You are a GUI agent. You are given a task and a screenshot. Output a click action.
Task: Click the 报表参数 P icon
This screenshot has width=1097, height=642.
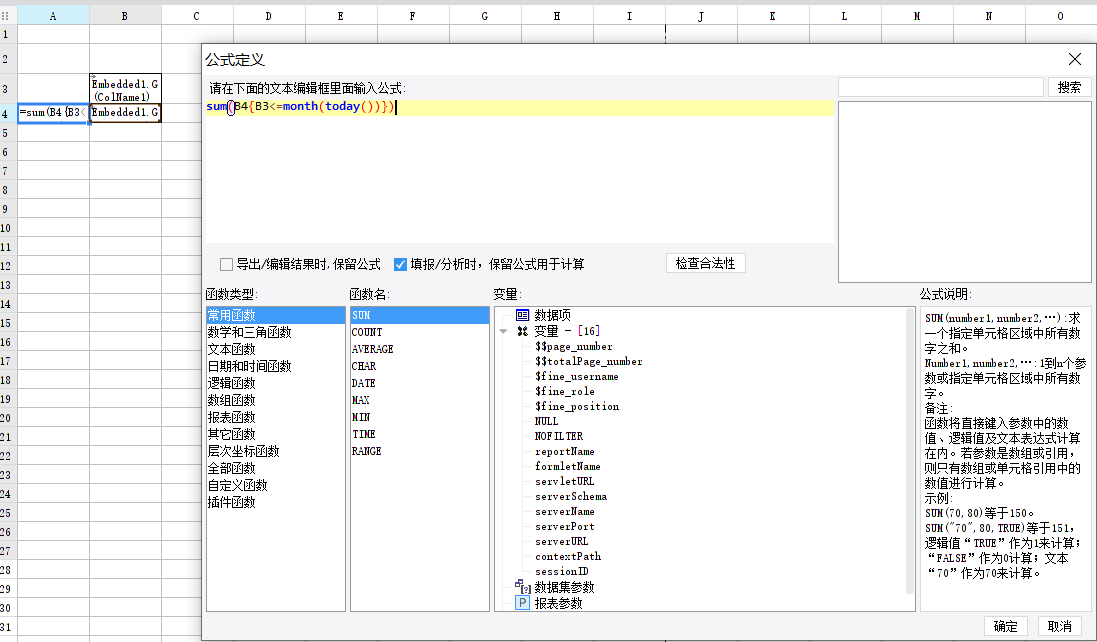pyautogui.click(x=522, y=602)
